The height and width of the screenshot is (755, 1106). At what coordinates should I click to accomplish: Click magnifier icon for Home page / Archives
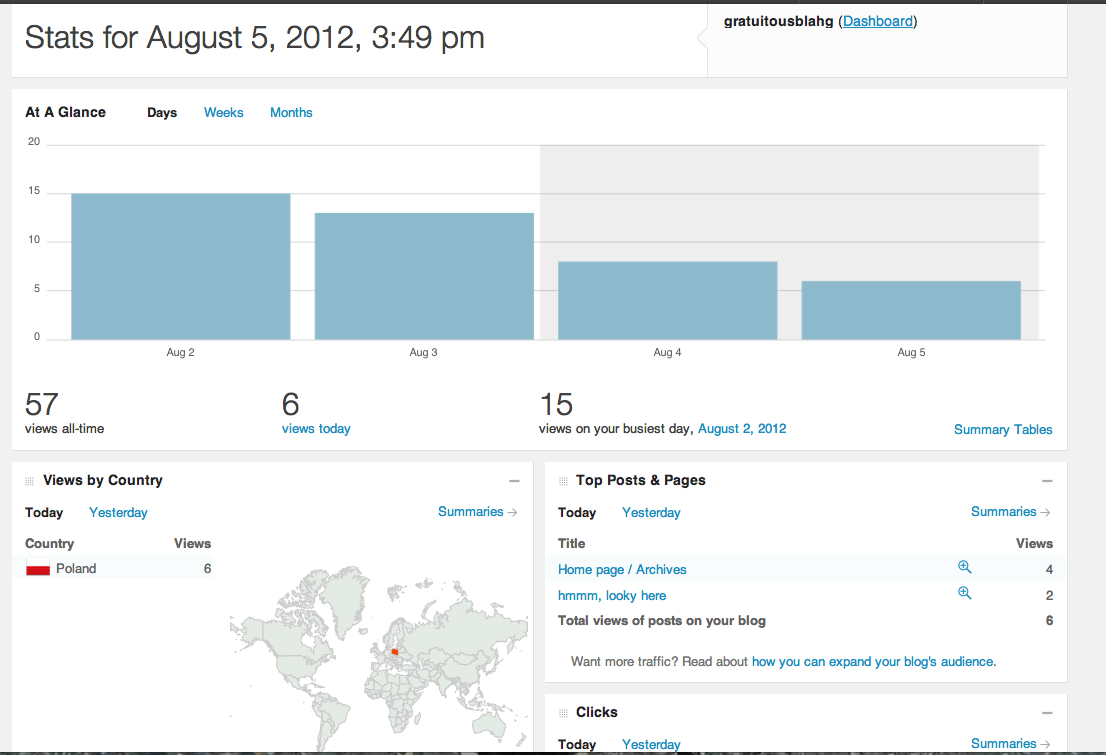[964, 567]
